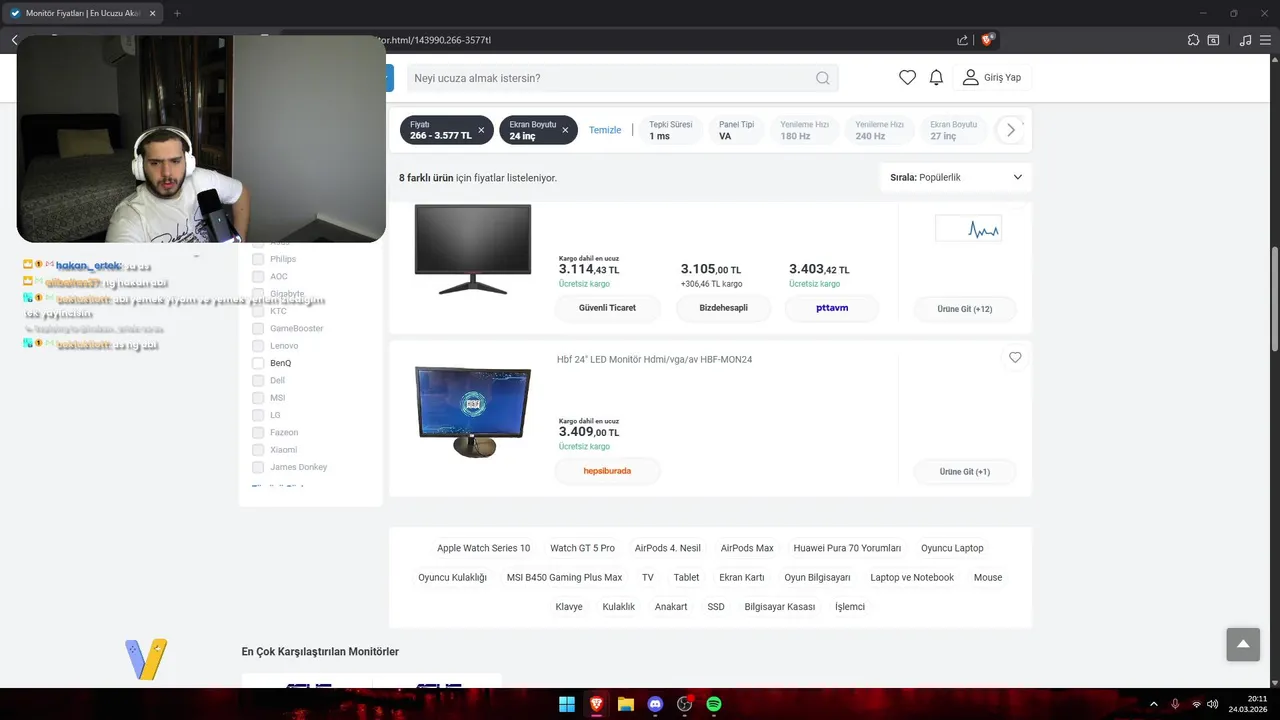1280x720 pixels.
Task: Click the volume speaker icon in the system tray
Action: (1213, 704)
